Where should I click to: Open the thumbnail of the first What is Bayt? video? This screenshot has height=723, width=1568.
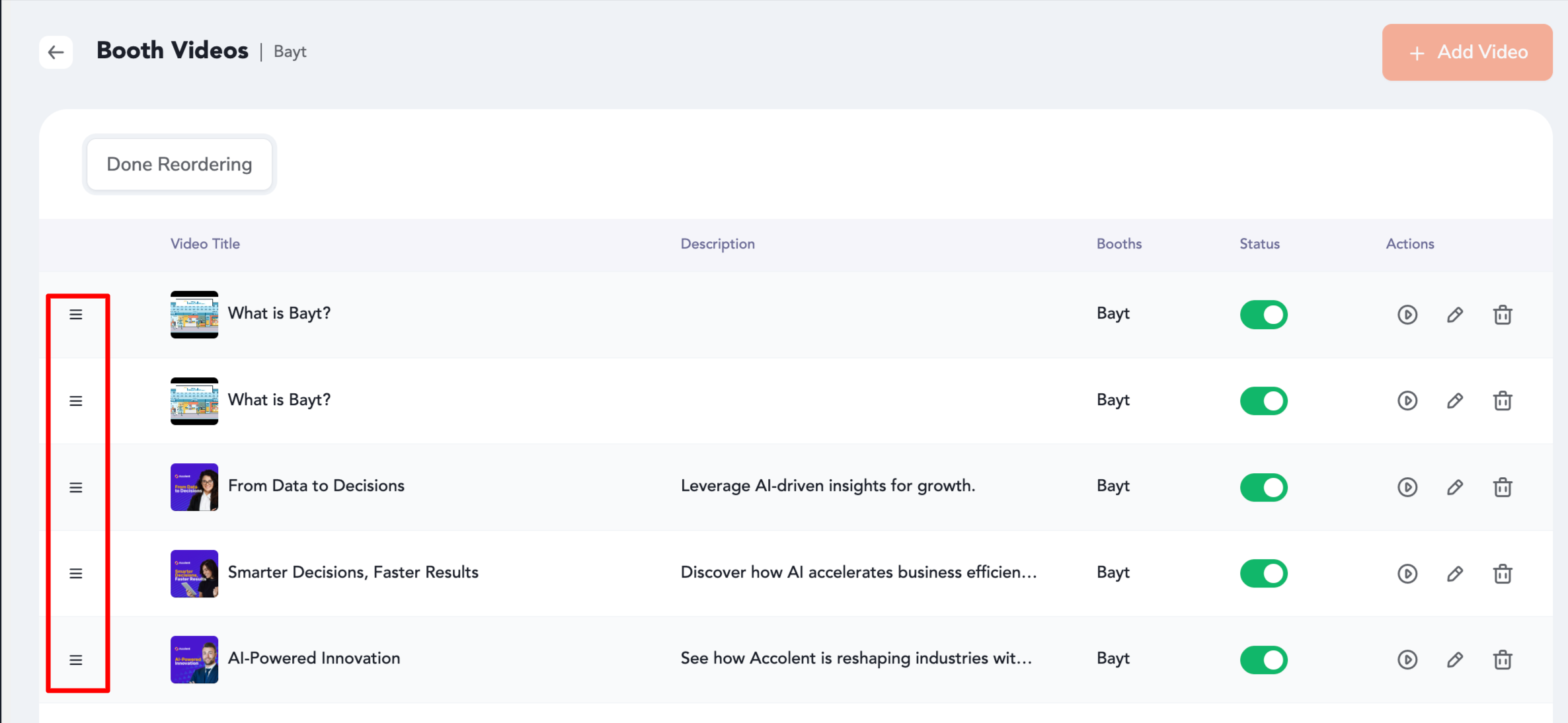point(194,315)
